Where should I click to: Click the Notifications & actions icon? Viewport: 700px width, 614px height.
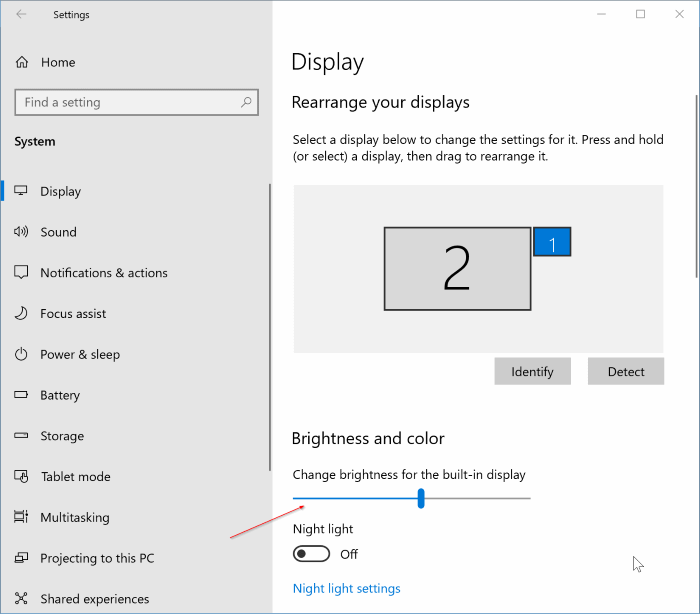21,273
